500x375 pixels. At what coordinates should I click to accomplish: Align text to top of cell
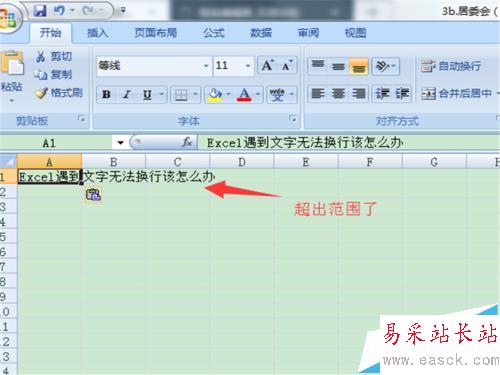(x=318, y=66)
